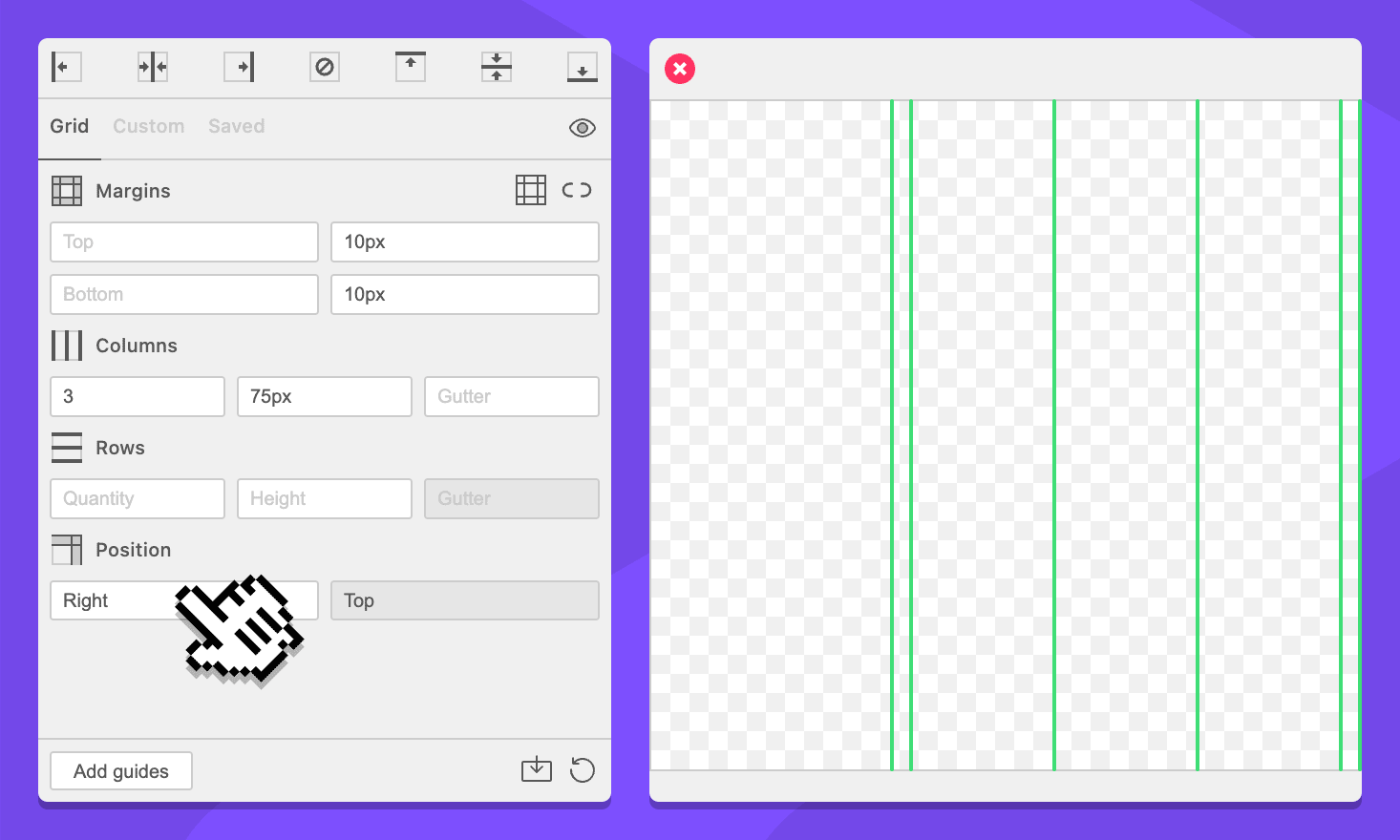Click the horizontal midpoint guide icon
This screenshot has height=840, width=1400.
[x=497, y=67]
